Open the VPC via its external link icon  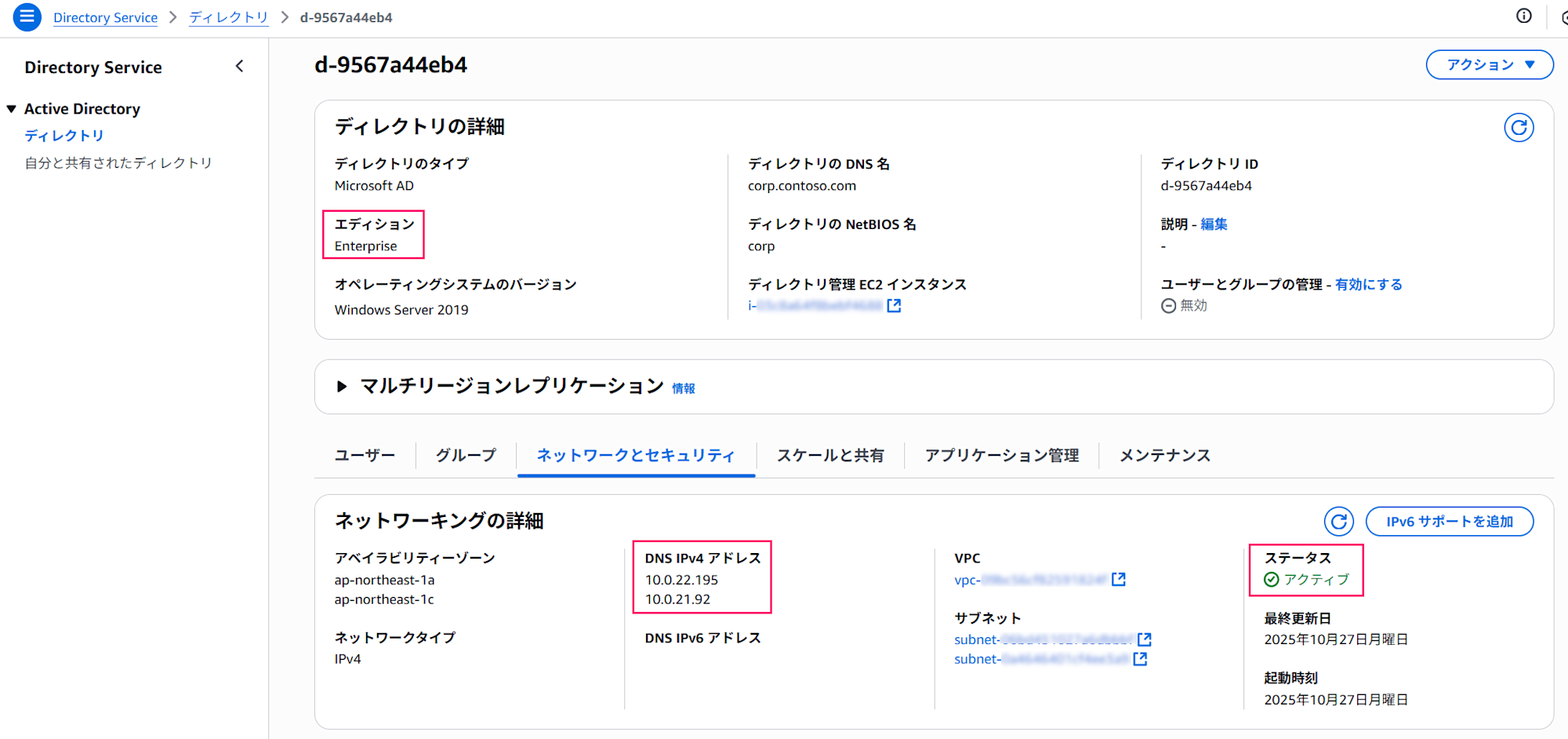point(1119,579)
